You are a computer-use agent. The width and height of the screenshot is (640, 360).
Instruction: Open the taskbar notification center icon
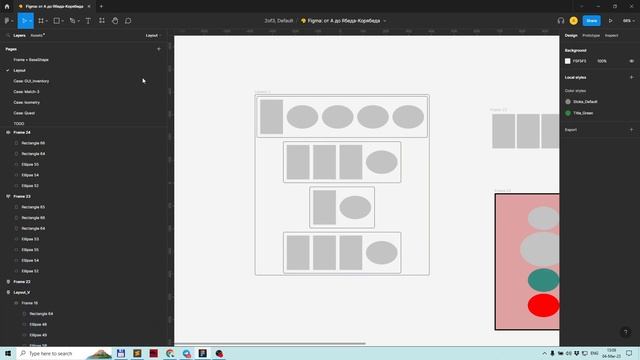pos(629,353)
